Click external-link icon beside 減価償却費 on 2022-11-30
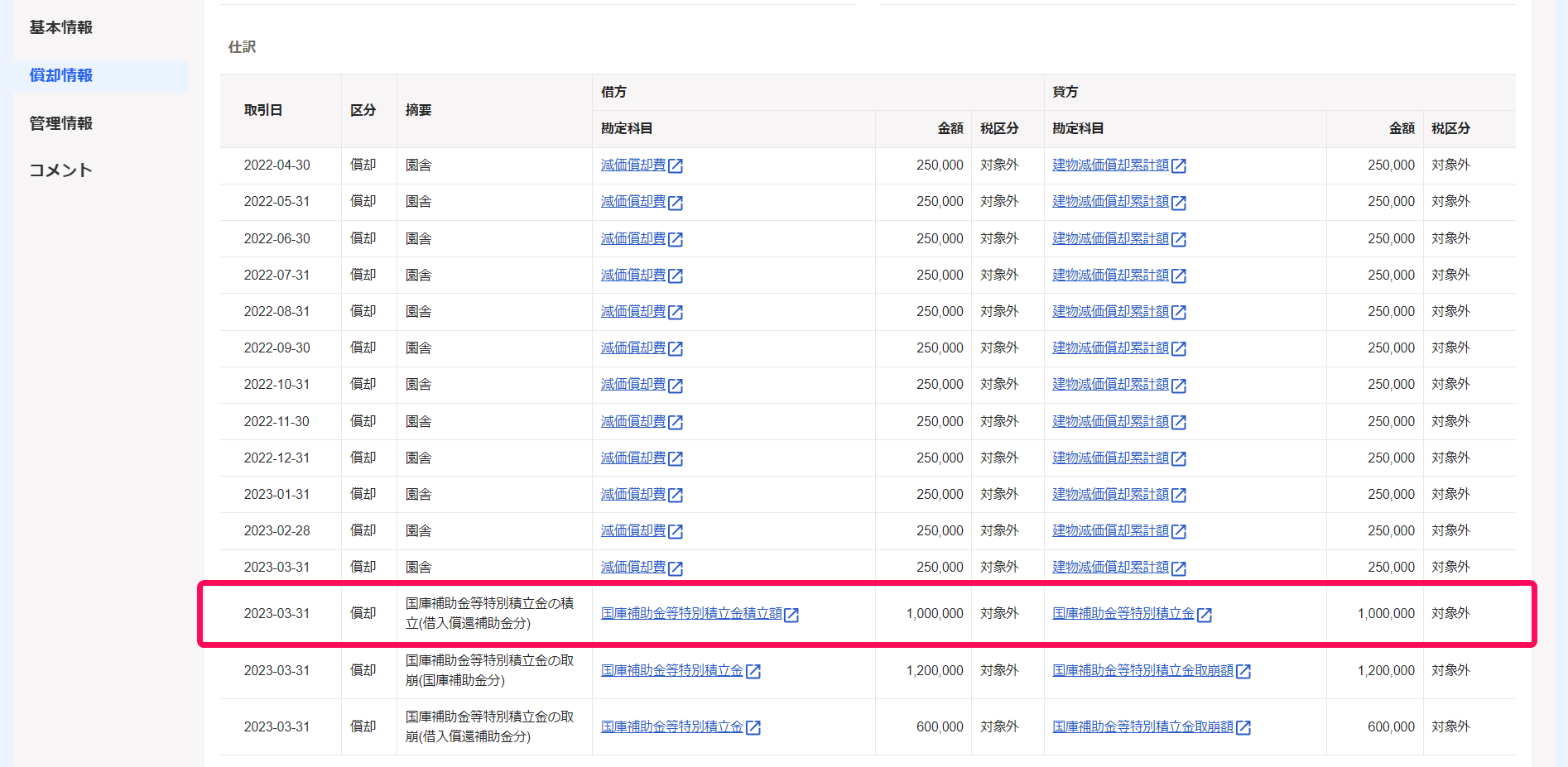The height and width of the screenshot is (767, 1568). click(676, 422)
